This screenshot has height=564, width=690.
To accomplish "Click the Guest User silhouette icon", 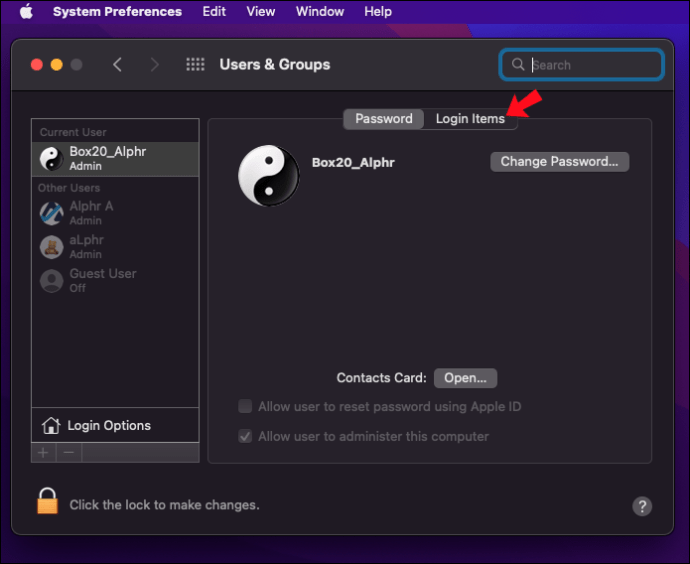I will [x=51, y=281].
